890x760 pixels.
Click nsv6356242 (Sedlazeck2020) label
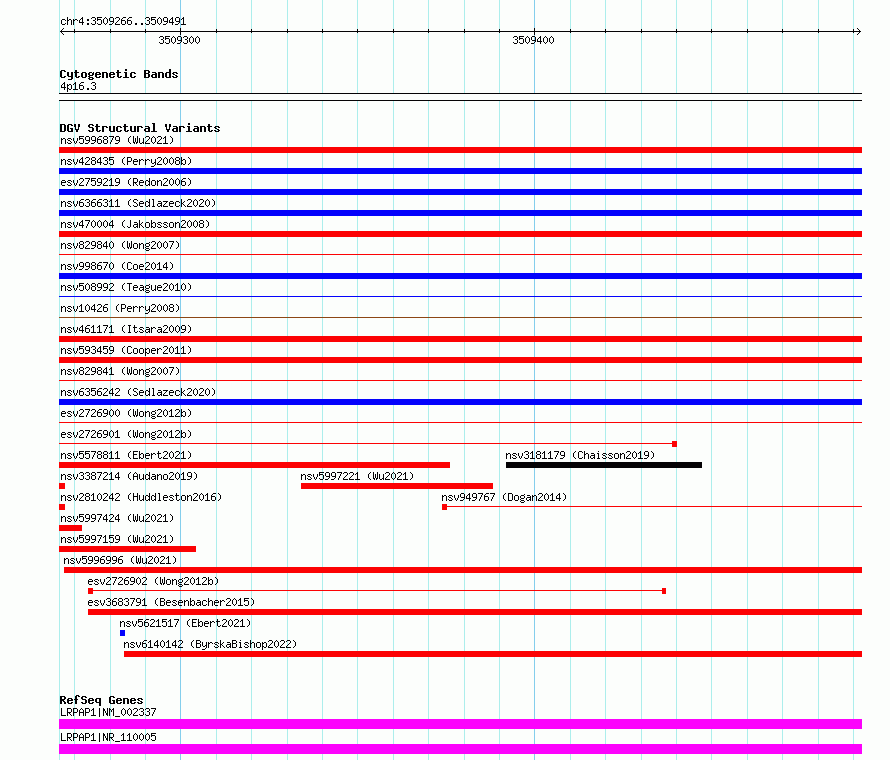[138, 392]
